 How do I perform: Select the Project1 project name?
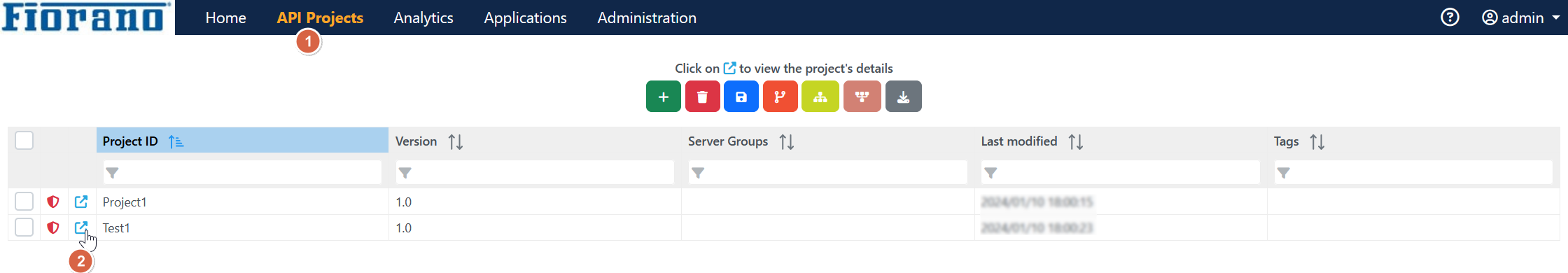[x=125, y=202]
